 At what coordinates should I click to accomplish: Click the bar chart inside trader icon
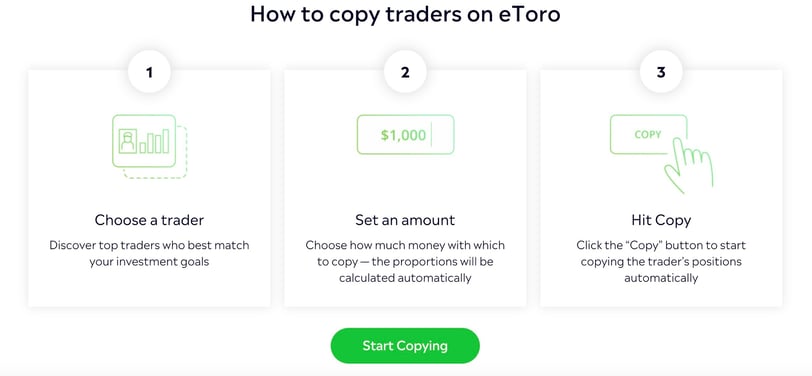154,141
